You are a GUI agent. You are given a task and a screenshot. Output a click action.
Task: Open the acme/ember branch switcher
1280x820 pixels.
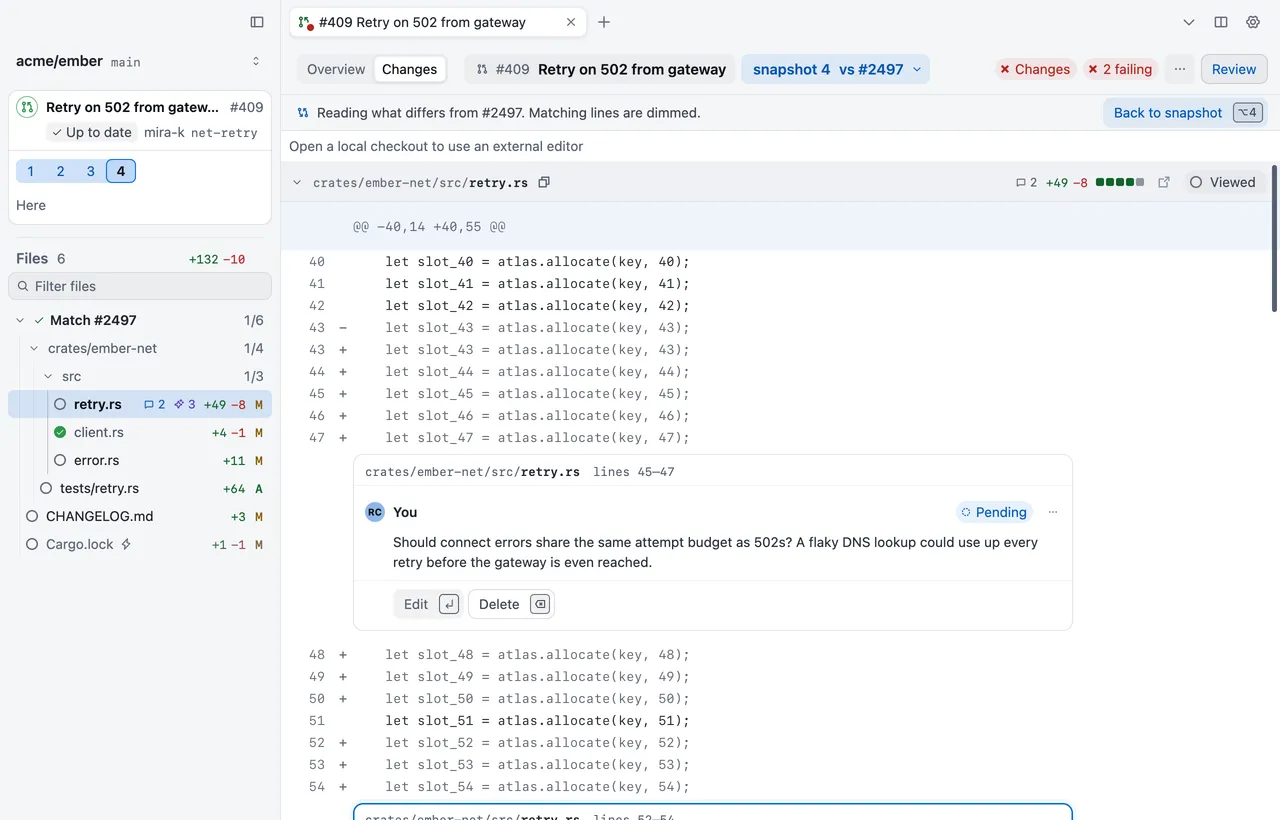[256, 61]
